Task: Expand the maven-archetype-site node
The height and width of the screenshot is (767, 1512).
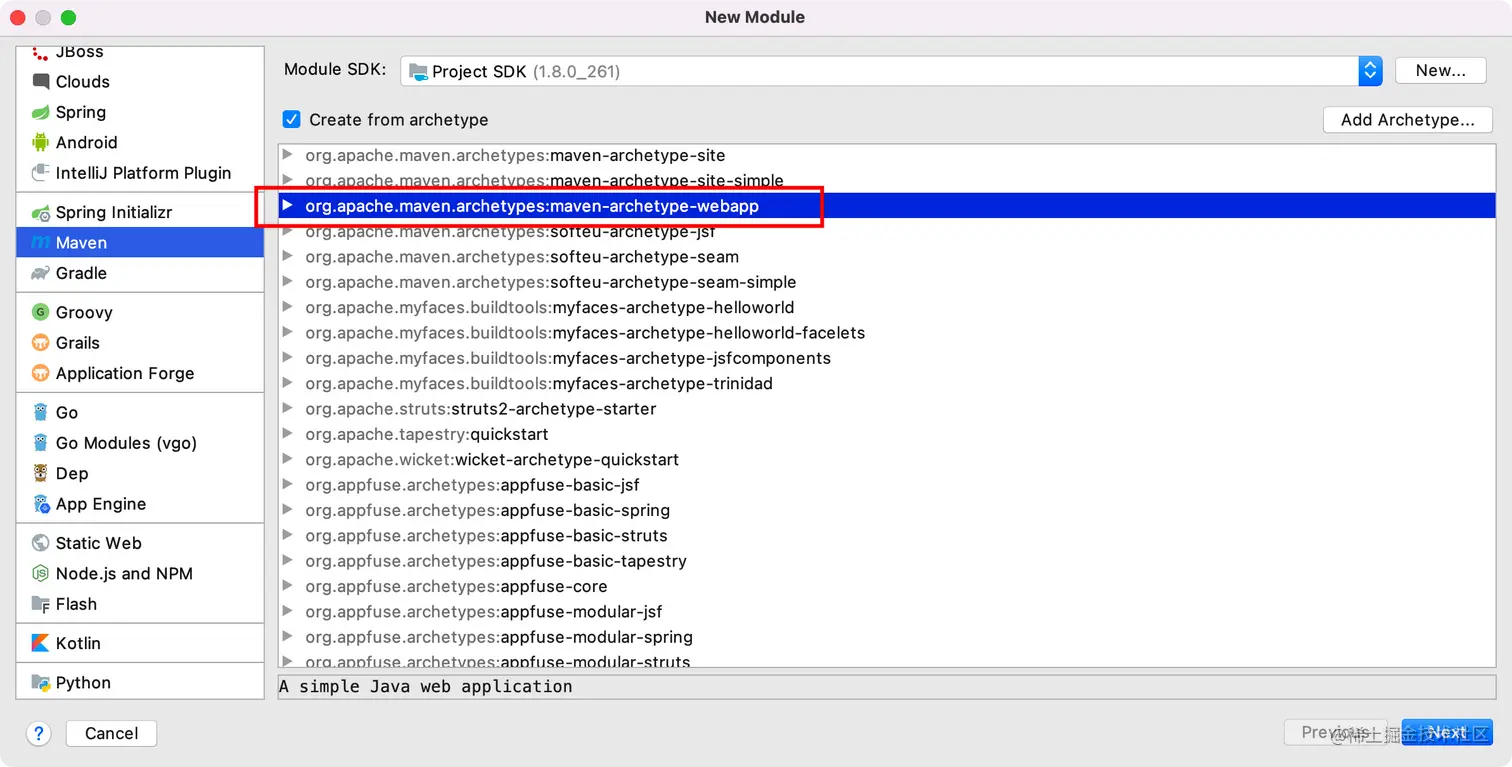Action: [x=288, y=155]
